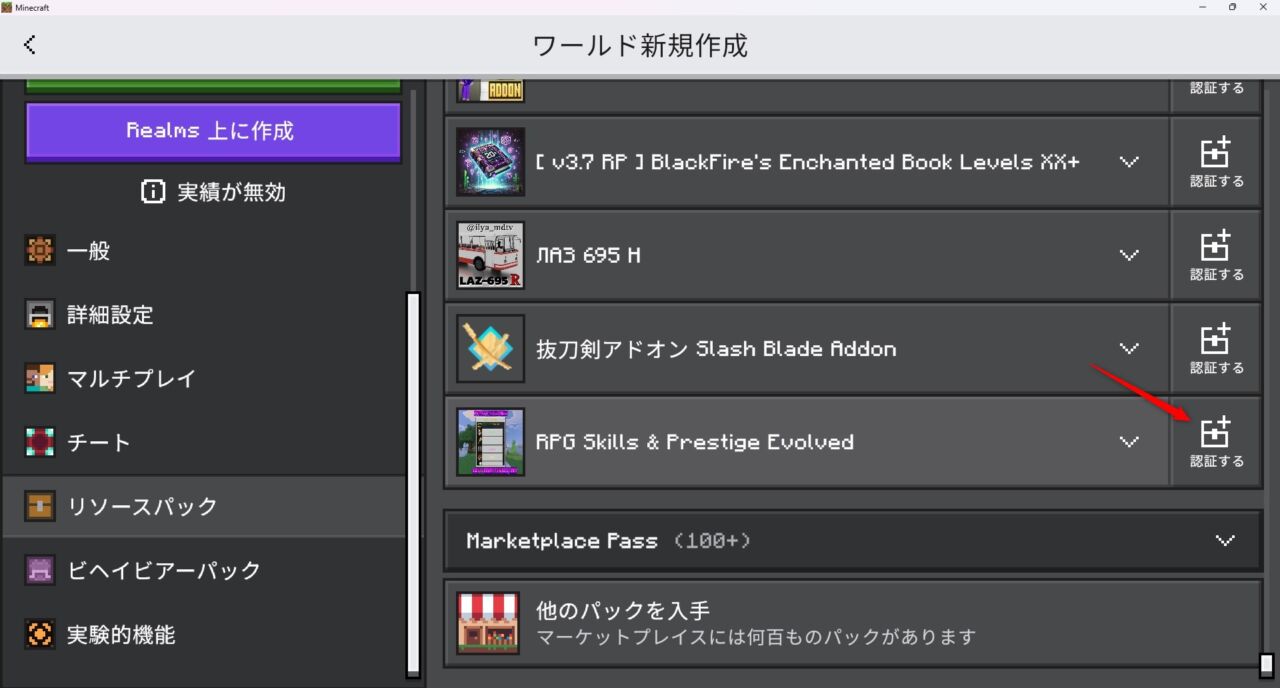Image resolution: width=1280 pixels, height=688 pixels.
Task: Expand BlackFire's Enchanted Book Levels details
Action: tap(1129, 162)
